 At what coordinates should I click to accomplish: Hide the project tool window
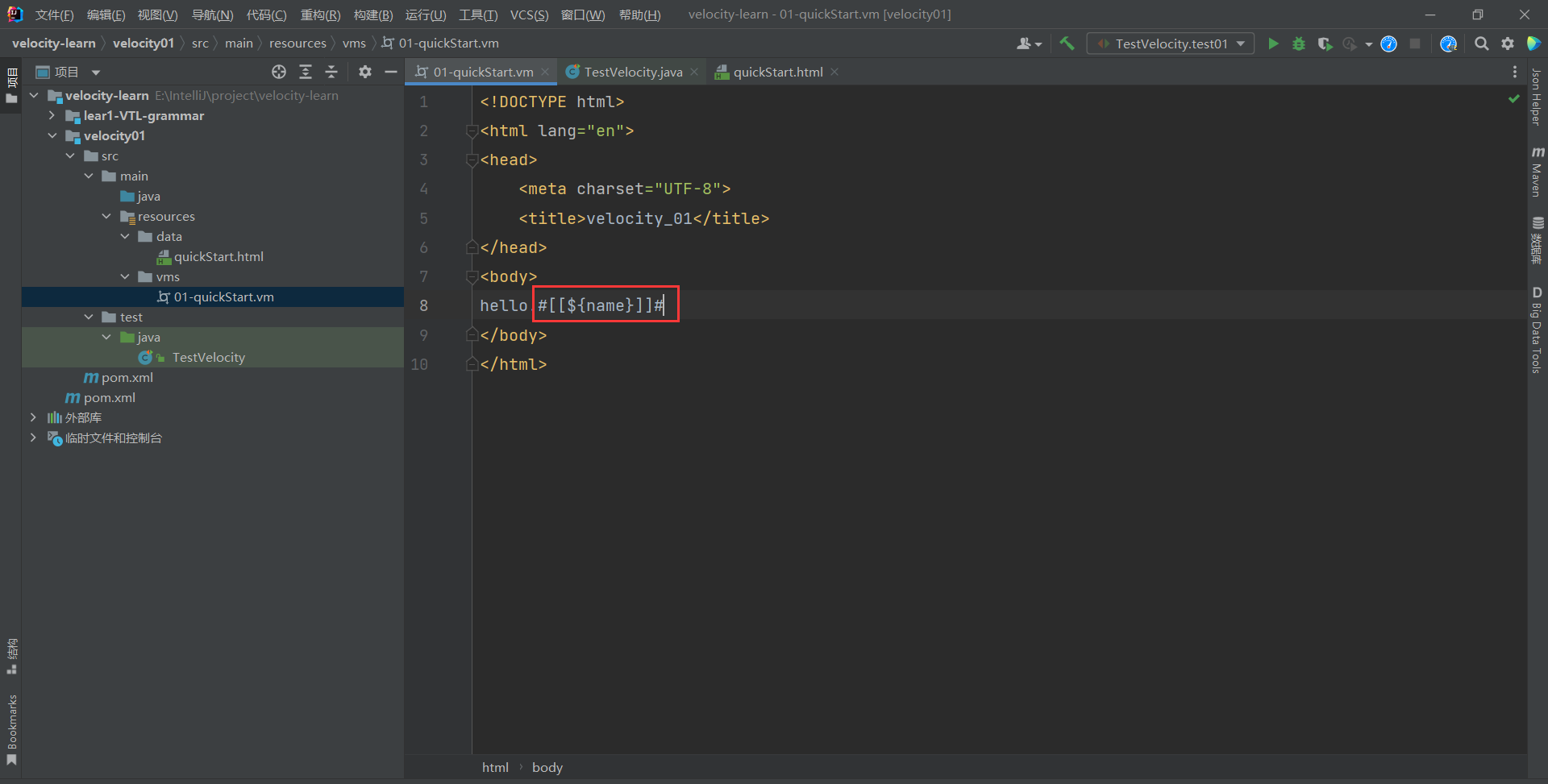391,72
